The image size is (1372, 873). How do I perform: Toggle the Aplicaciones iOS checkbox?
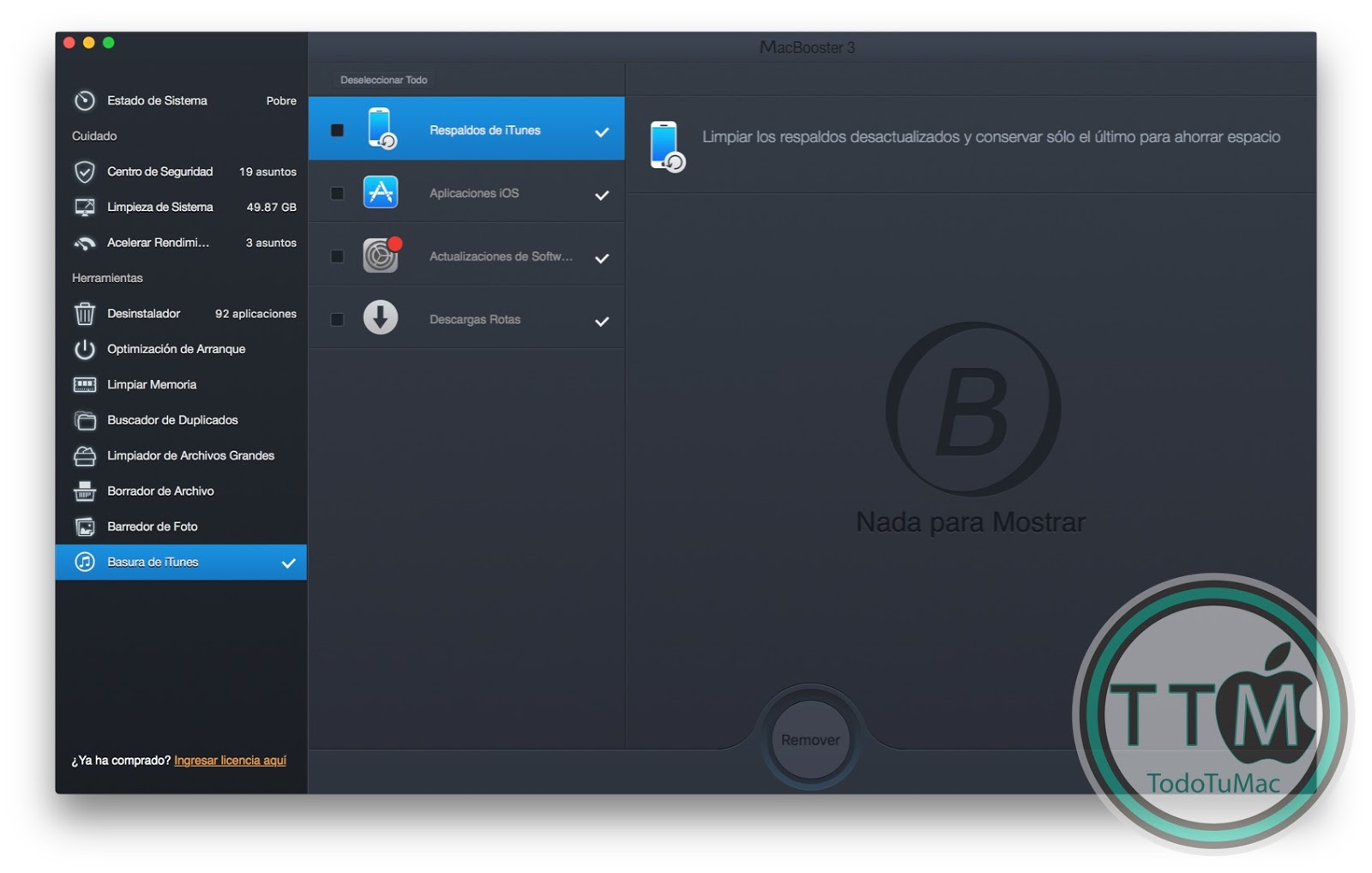[337, 193]
